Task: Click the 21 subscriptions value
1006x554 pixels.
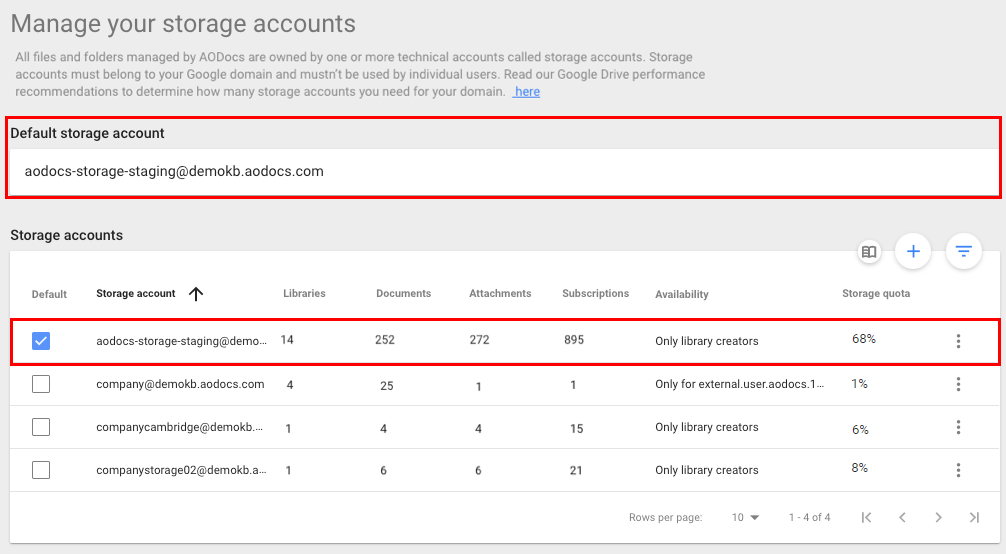Action: coord(575,471)
